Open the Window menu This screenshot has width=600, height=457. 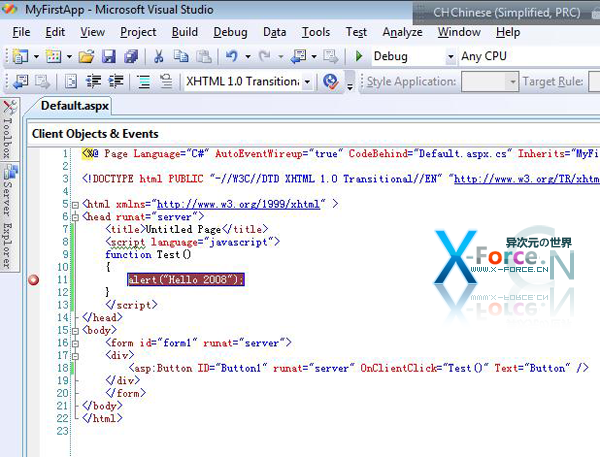pyautogui.click(x=459, y=32)
